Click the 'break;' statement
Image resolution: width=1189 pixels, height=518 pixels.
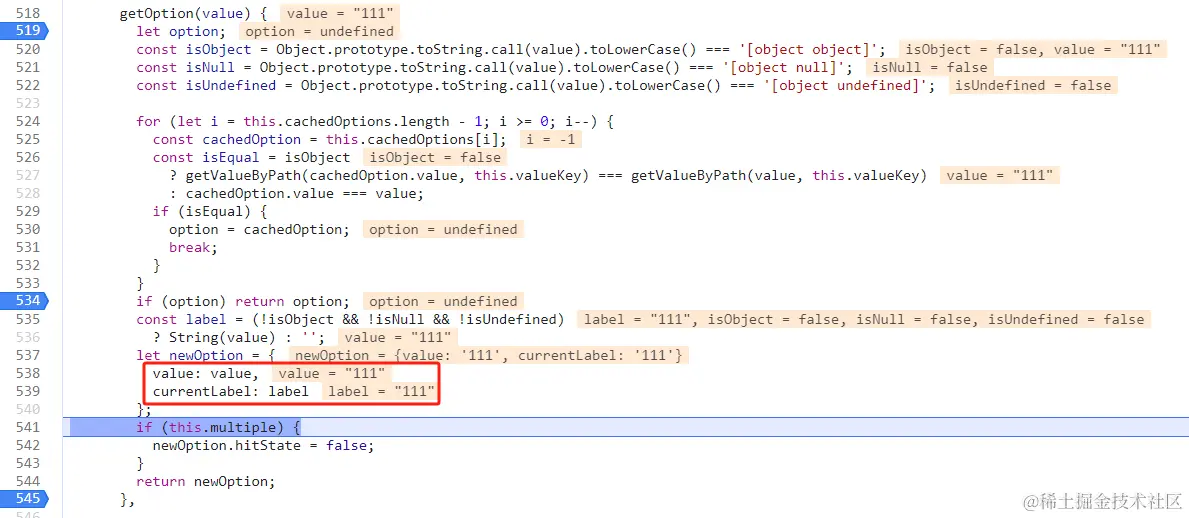coord(193,247)
